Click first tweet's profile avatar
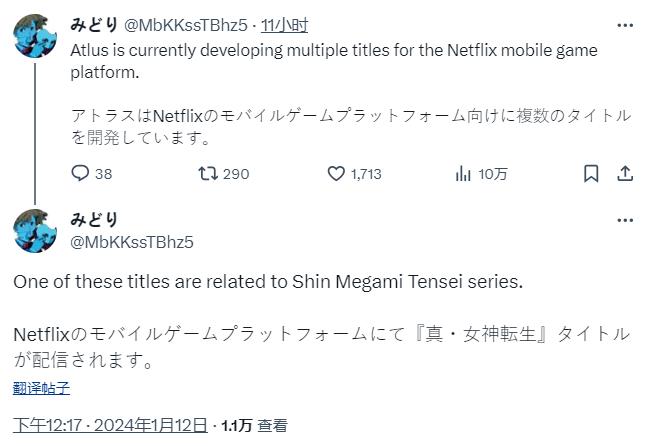 pyautogui.click(x=35, y=36)
